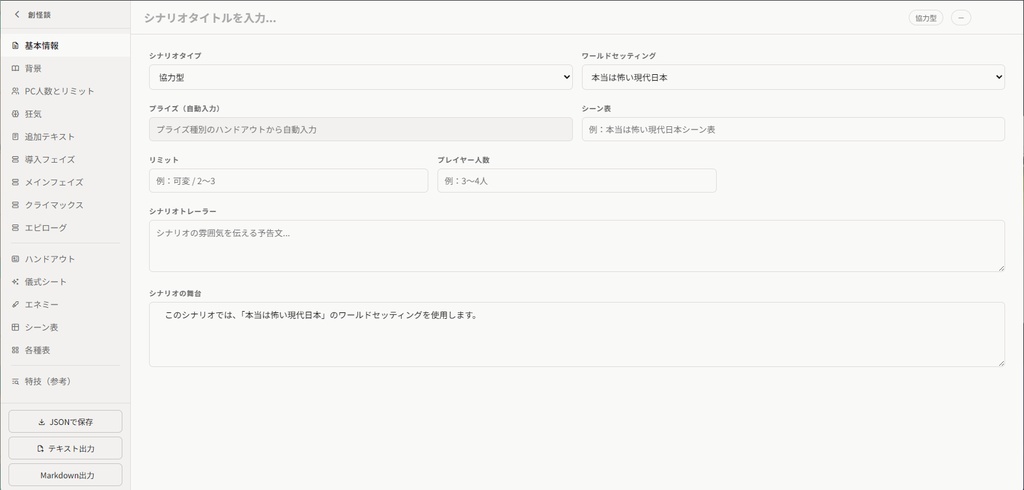Go to PC人数とリミット section

(65, 91)
